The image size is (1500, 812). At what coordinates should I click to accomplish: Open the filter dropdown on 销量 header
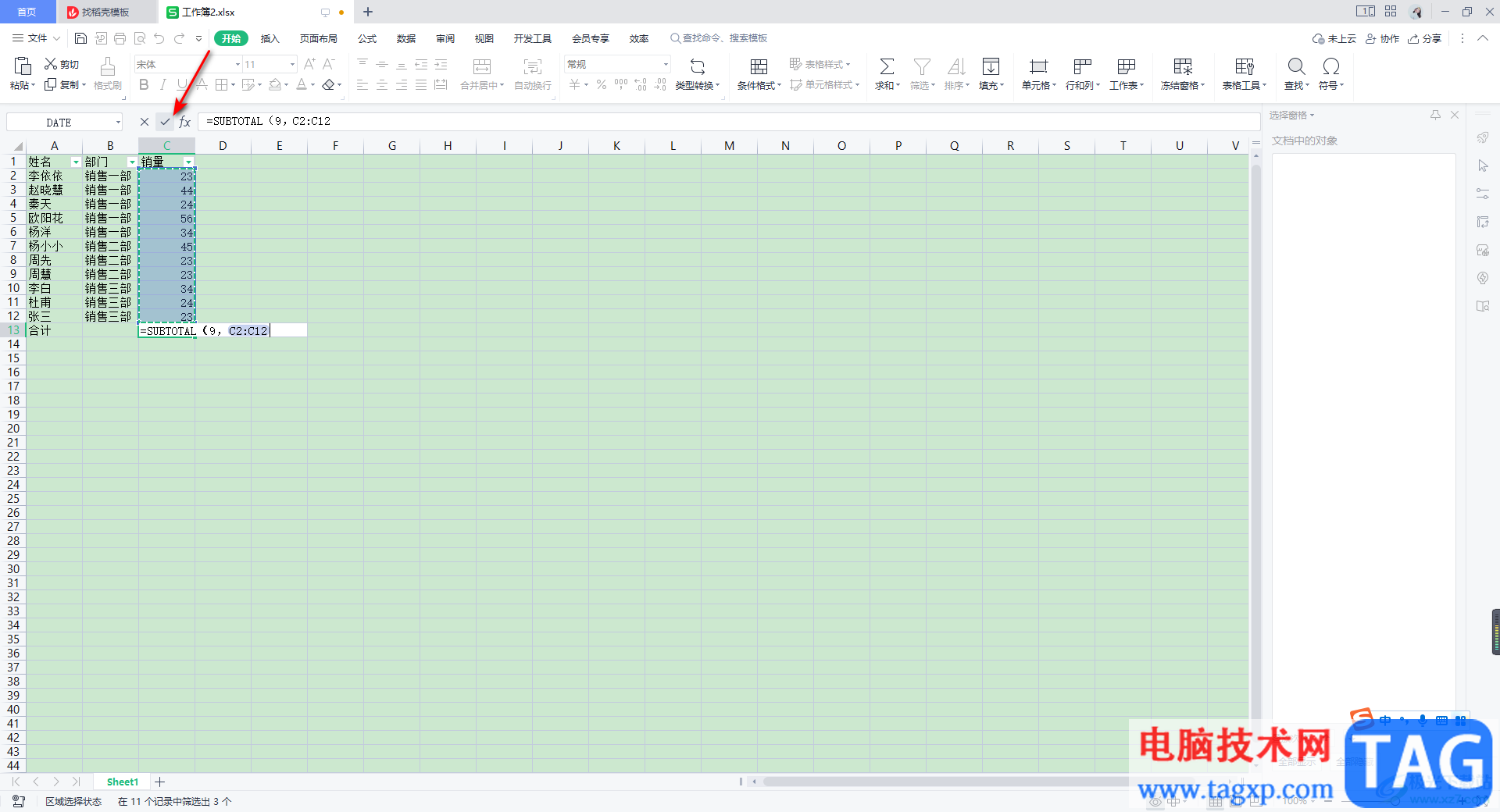[188, 162]
